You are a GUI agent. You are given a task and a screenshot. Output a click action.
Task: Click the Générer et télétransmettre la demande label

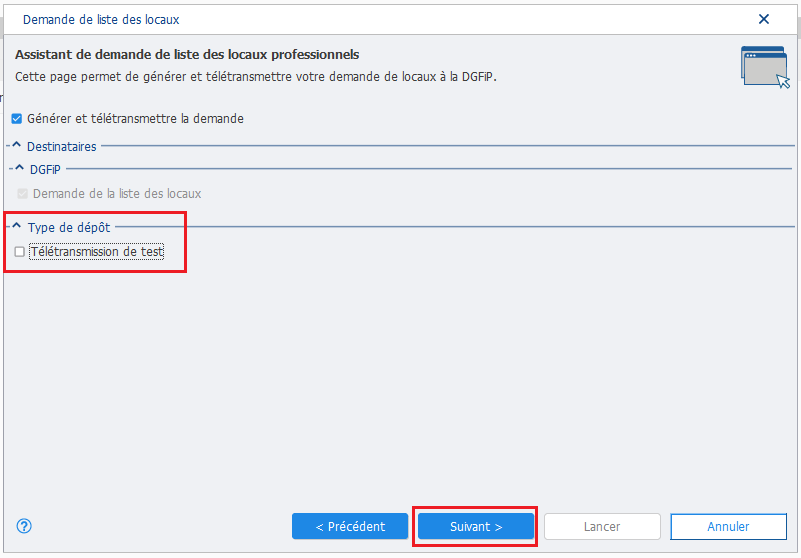click(135, 119)
